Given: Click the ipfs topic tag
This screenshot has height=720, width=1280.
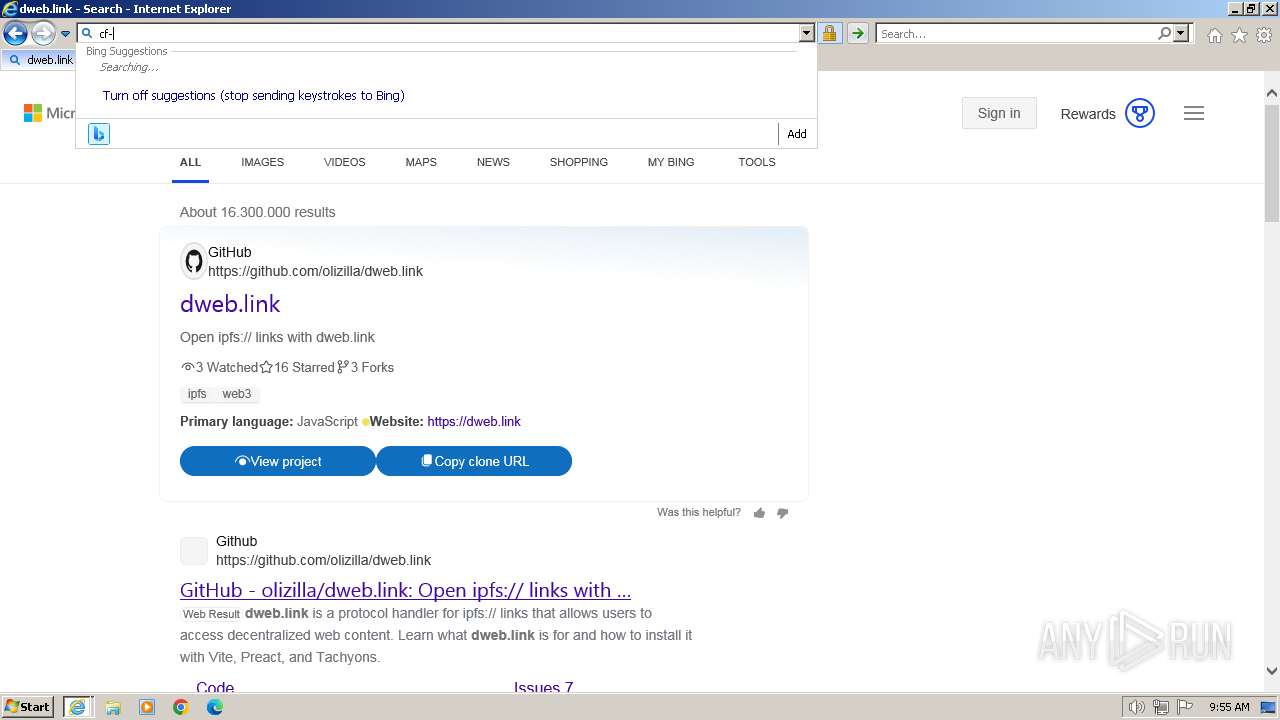Looking at the screenshot, I should tap(197, 394).
